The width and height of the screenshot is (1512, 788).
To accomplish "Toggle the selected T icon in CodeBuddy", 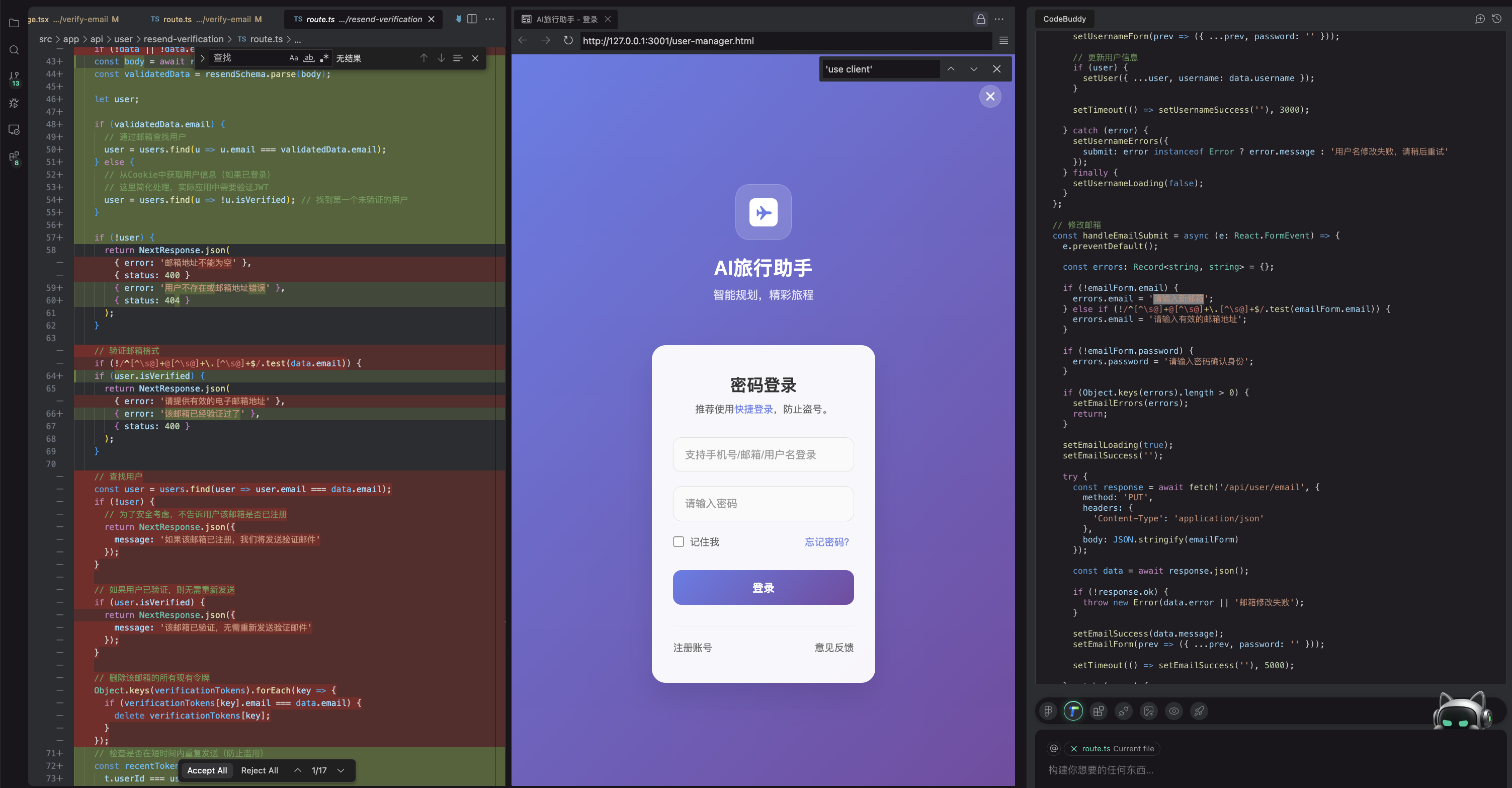I will (x=1073, y=711).
